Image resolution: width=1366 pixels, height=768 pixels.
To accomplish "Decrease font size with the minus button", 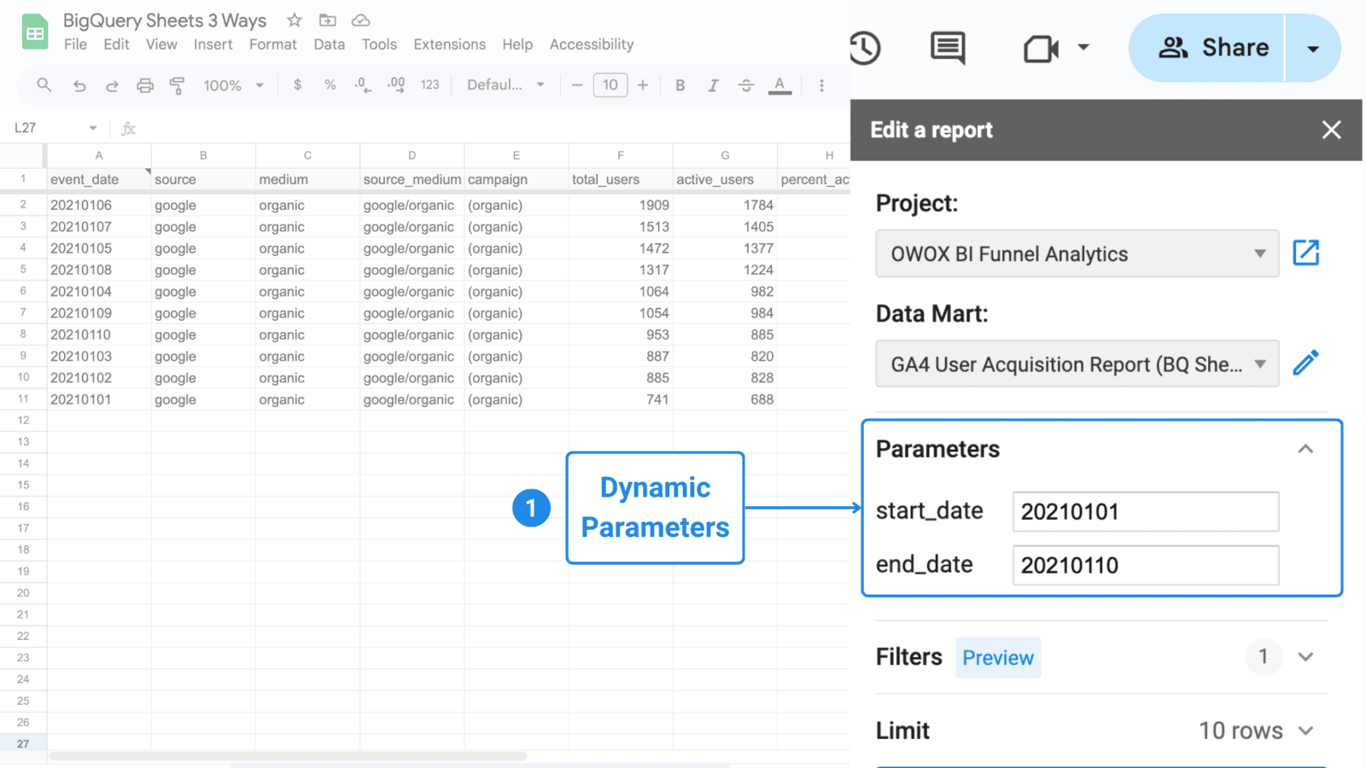I will [577, 86].
